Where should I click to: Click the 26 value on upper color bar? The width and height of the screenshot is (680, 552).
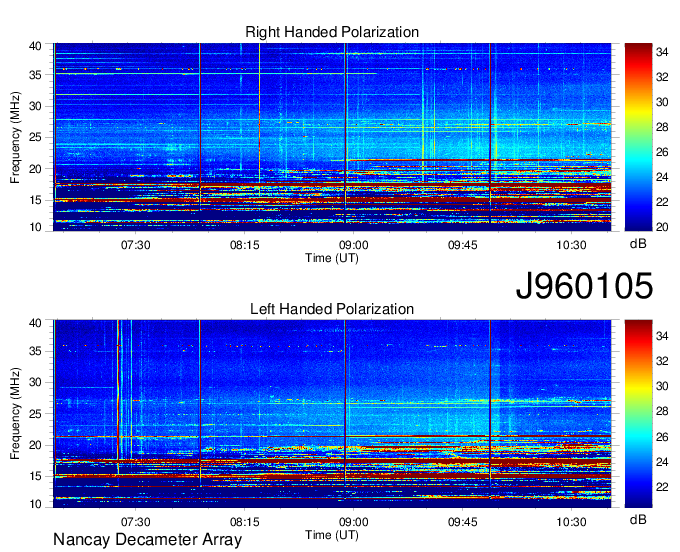coord(662,152)
